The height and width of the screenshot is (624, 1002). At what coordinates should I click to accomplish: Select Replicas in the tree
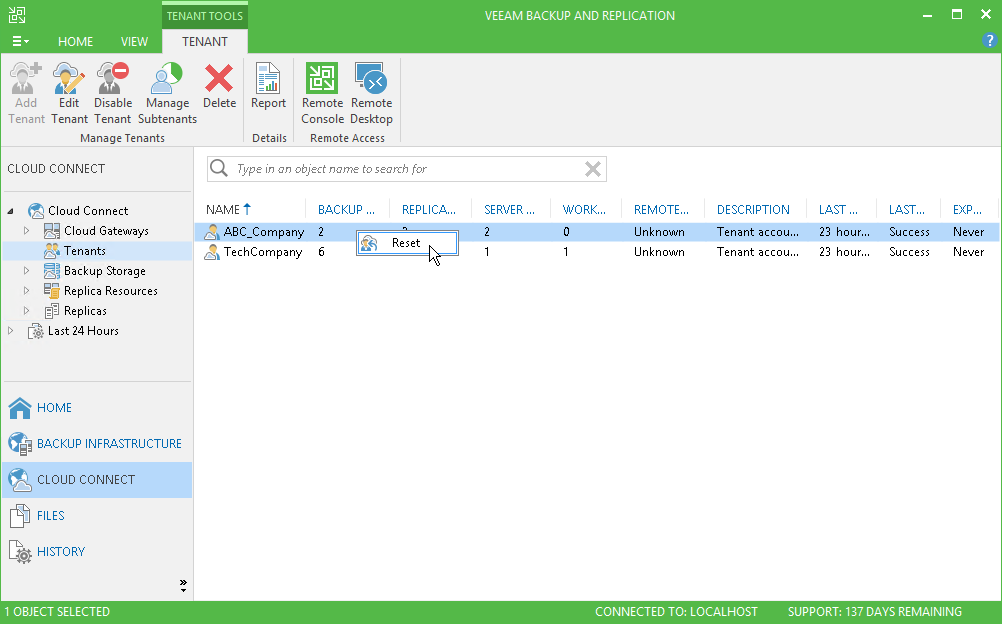85,311
